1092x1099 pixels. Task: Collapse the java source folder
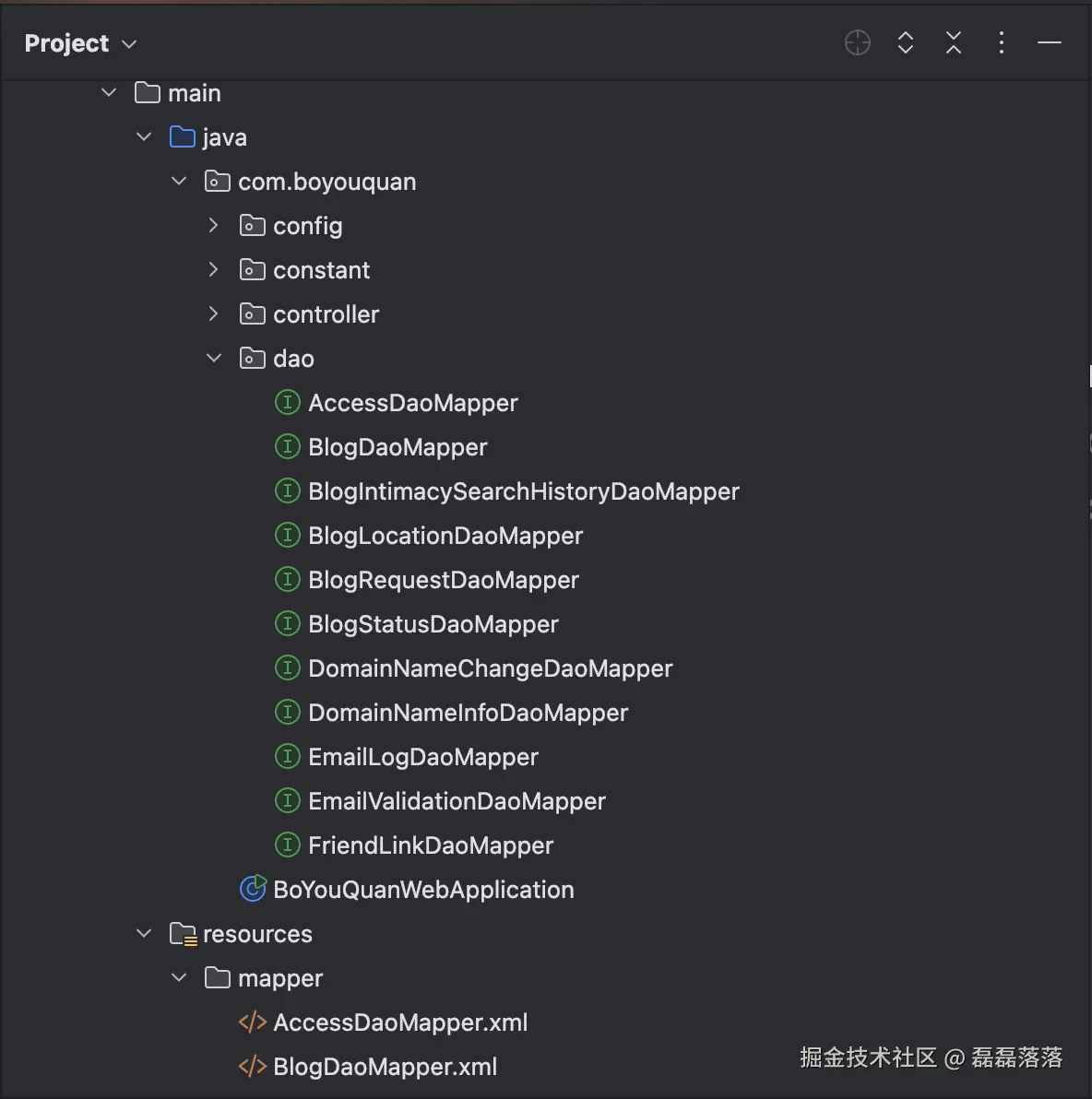point(144,136)
